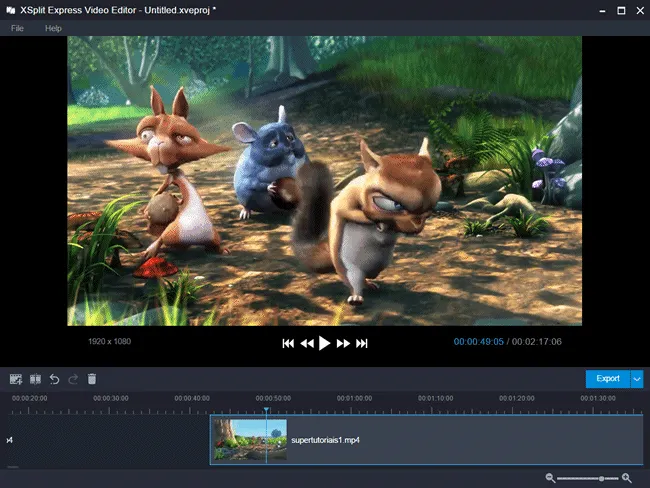Skip to end of video

tap(361, 343)
